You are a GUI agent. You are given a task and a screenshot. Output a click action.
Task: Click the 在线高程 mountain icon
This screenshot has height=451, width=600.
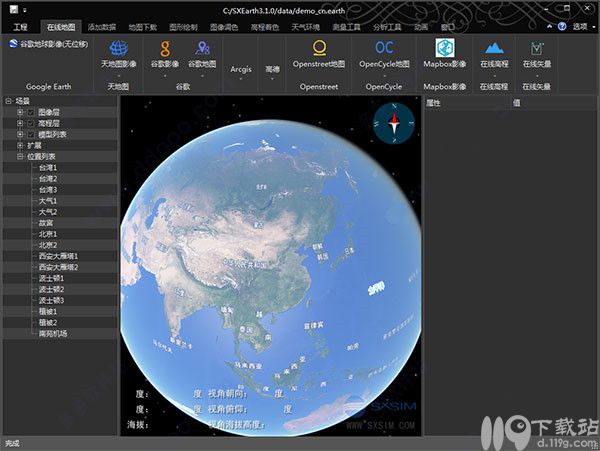494,48
